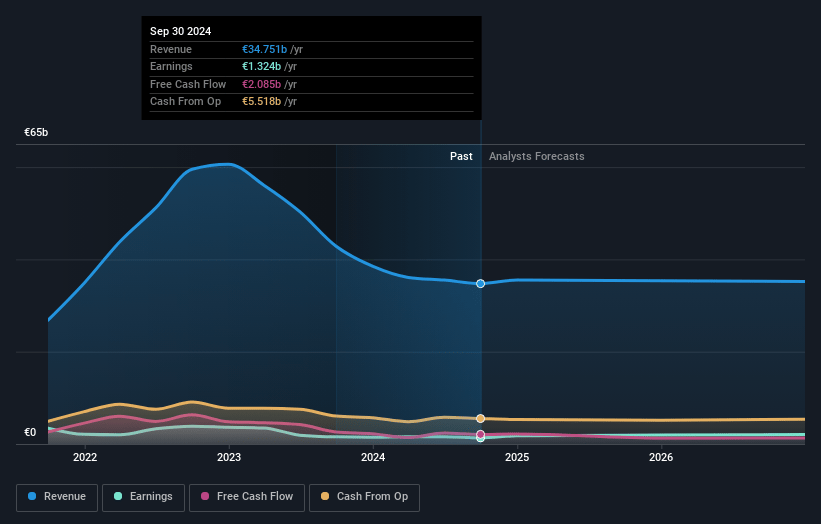Click the orange Cash From Op legend dot
Screen dimensions: 821x524
click(325, 496)
